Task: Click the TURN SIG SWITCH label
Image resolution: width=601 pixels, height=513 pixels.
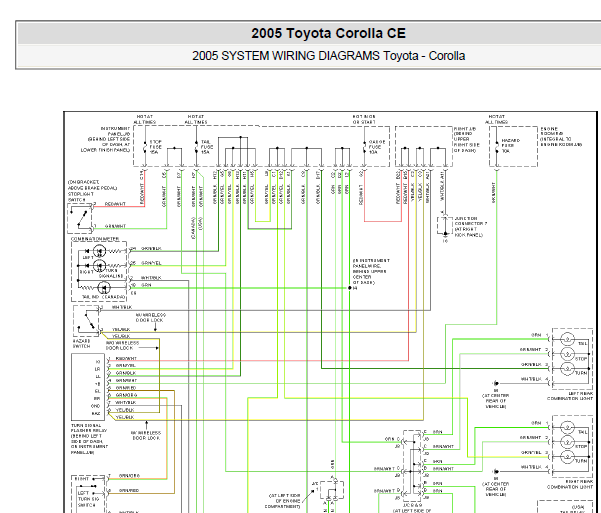Action: pyautogui.click(x=88, y=499)
